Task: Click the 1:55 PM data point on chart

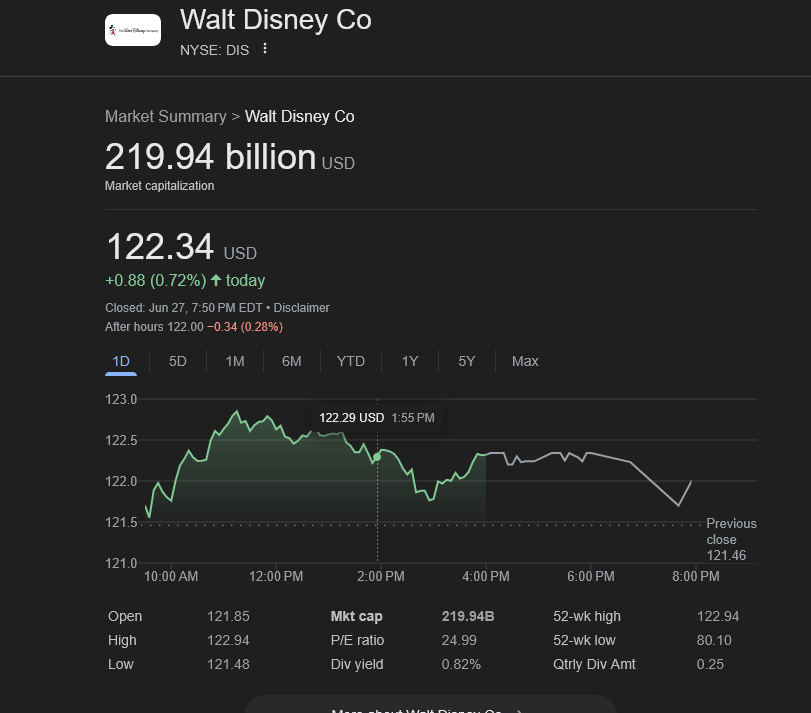Action: pyautogui.click(x=377, y=457)
